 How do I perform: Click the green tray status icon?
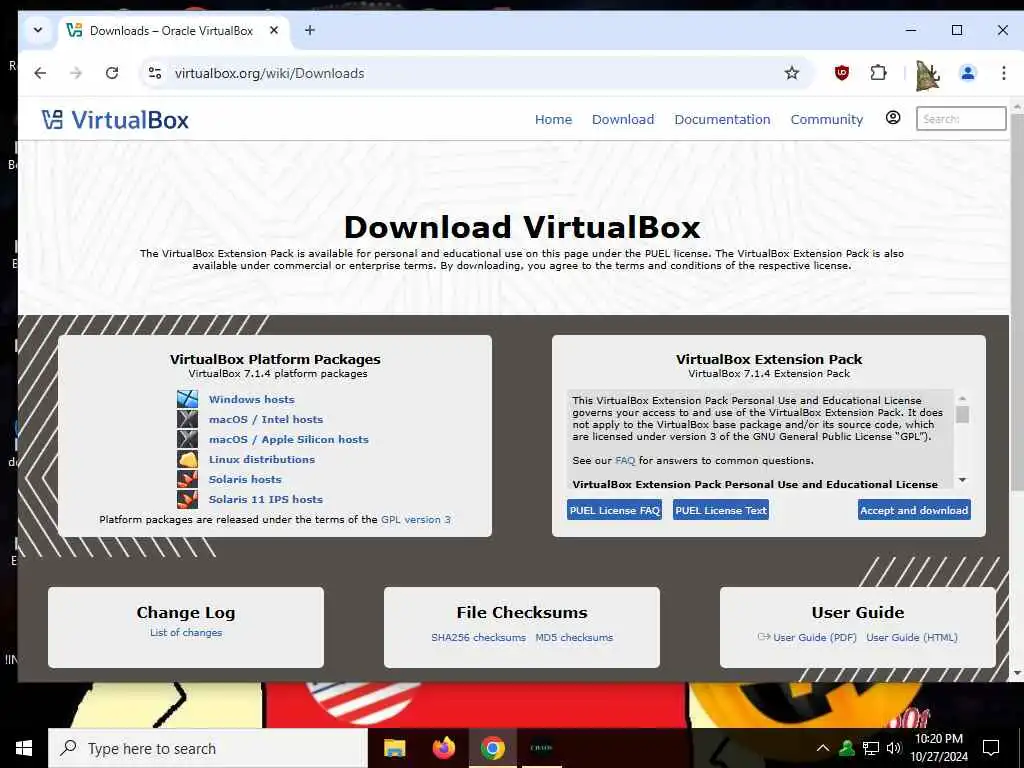[x=847, y=748]
